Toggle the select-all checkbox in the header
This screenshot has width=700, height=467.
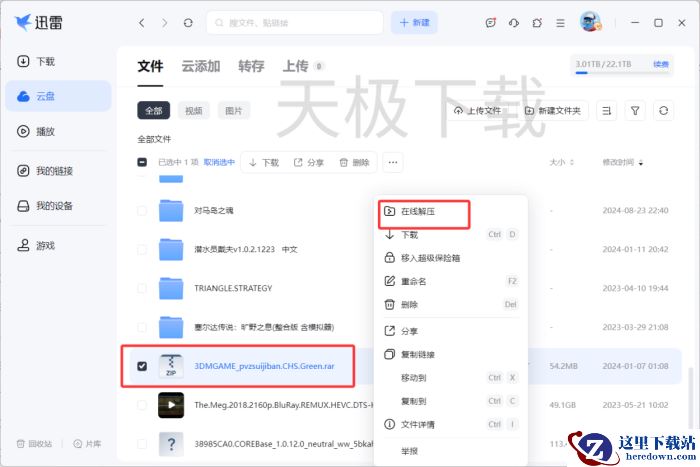tap(142, 162)
